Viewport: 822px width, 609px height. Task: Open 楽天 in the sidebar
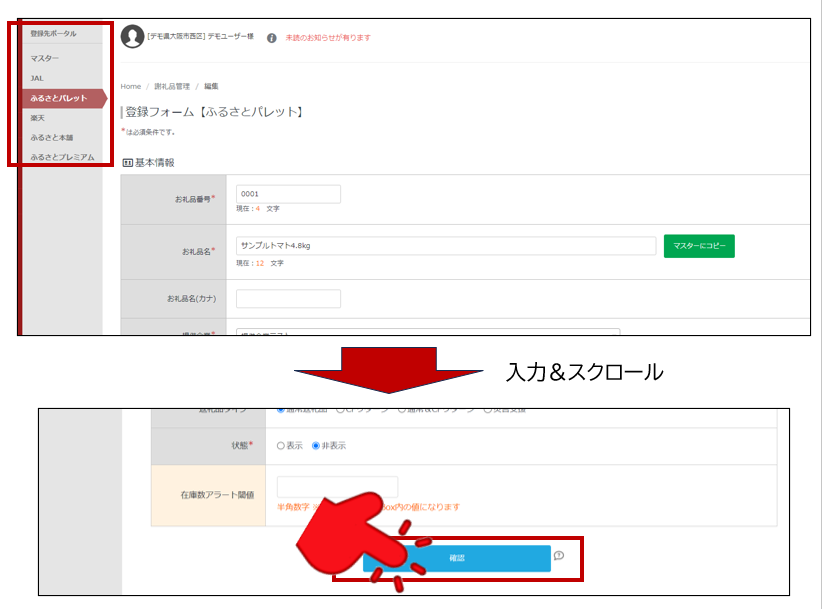tap(37, 117)
